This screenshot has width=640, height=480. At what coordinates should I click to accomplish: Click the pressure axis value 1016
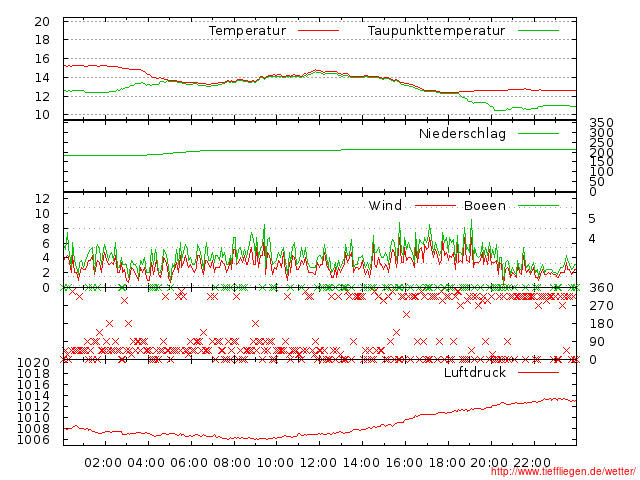point(33,385)
